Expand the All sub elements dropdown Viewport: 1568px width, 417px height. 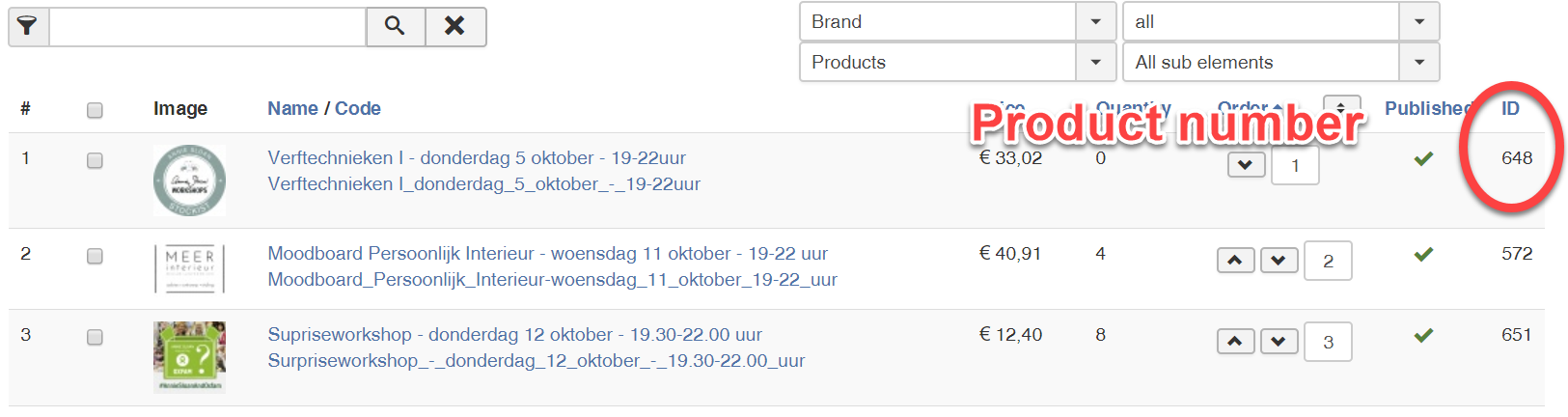1280,62
